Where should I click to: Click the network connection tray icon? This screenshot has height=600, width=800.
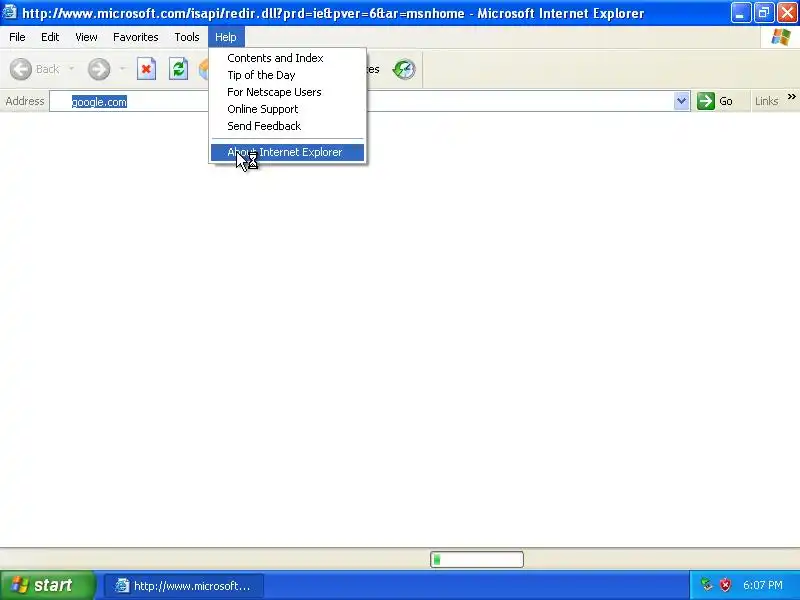coord(707,585)
